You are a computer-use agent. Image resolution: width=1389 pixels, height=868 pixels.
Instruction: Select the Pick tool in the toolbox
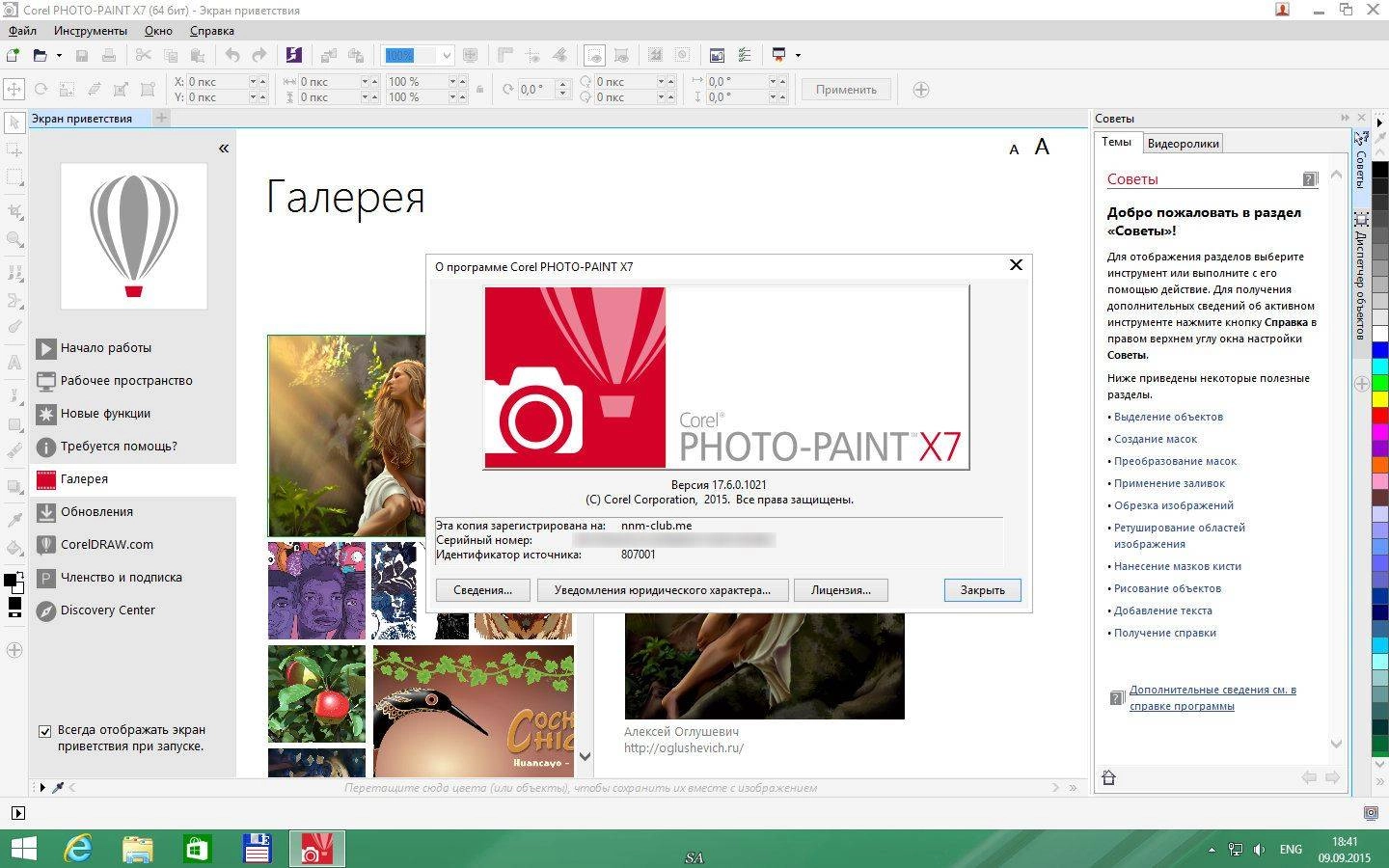[14, 122]
